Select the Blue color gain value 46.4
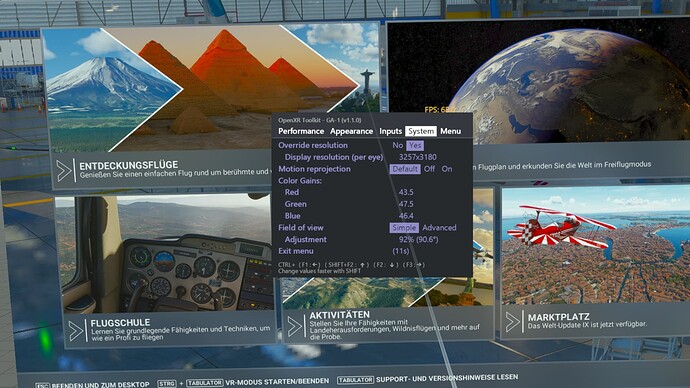 [x=406, y=216]
